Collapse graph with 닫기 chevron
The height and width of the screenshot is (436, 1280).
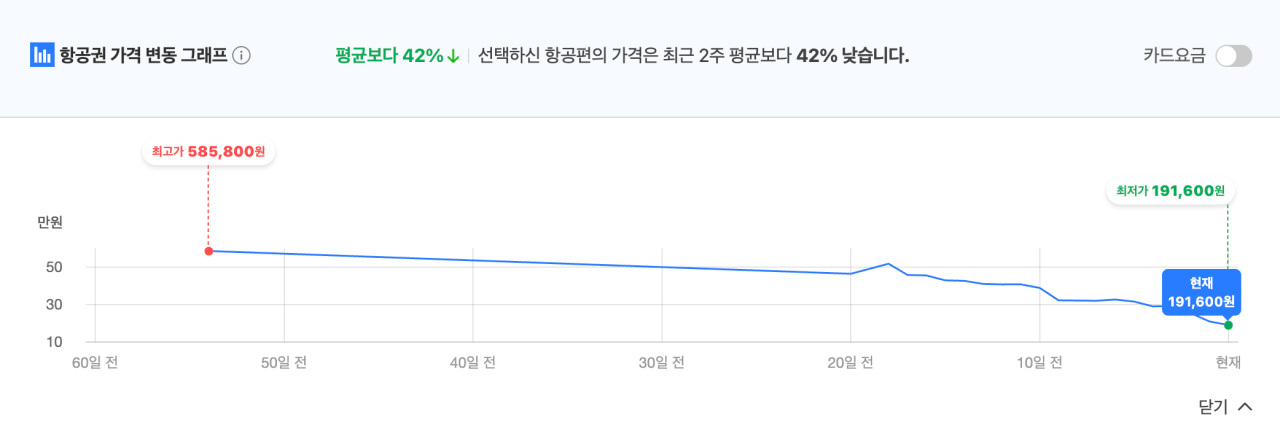[1245, 407]
